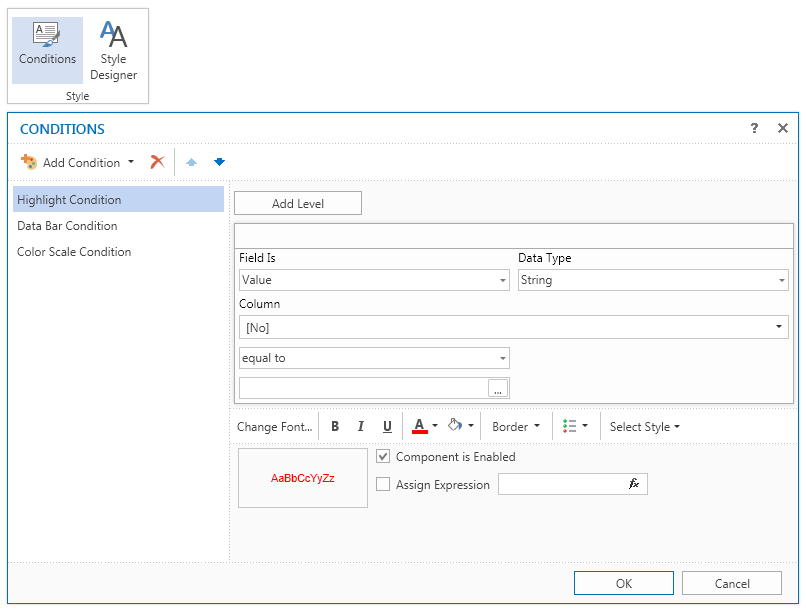Open the Select Style dropdown
Viewport: 806px width, 613px height.
click(x=645, y=426)
